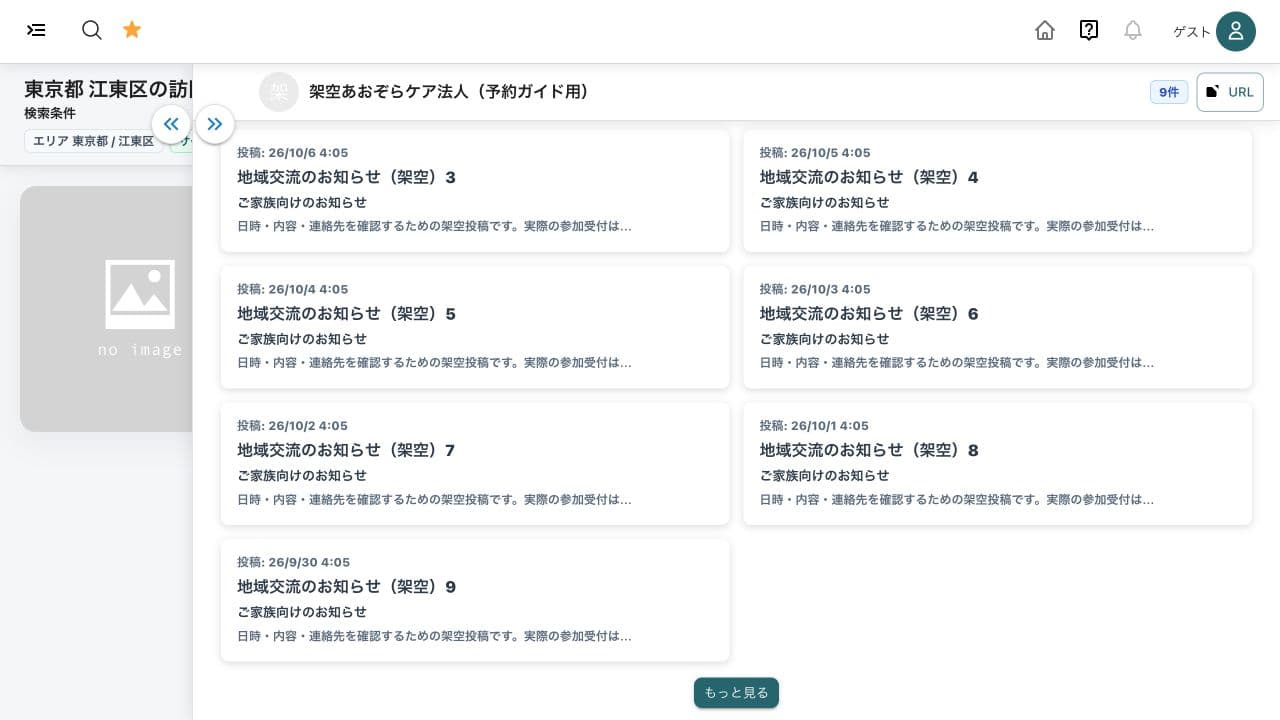Select the エリア 東京都 / 江東区 filter chip
The width and height of the screenshot is (1280, 720).
coord(93,142)
